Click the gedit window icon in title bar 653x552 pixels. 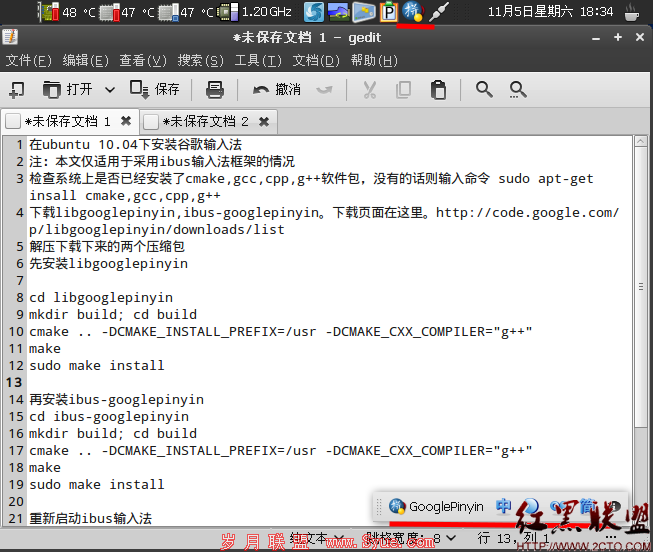(10, 37)
